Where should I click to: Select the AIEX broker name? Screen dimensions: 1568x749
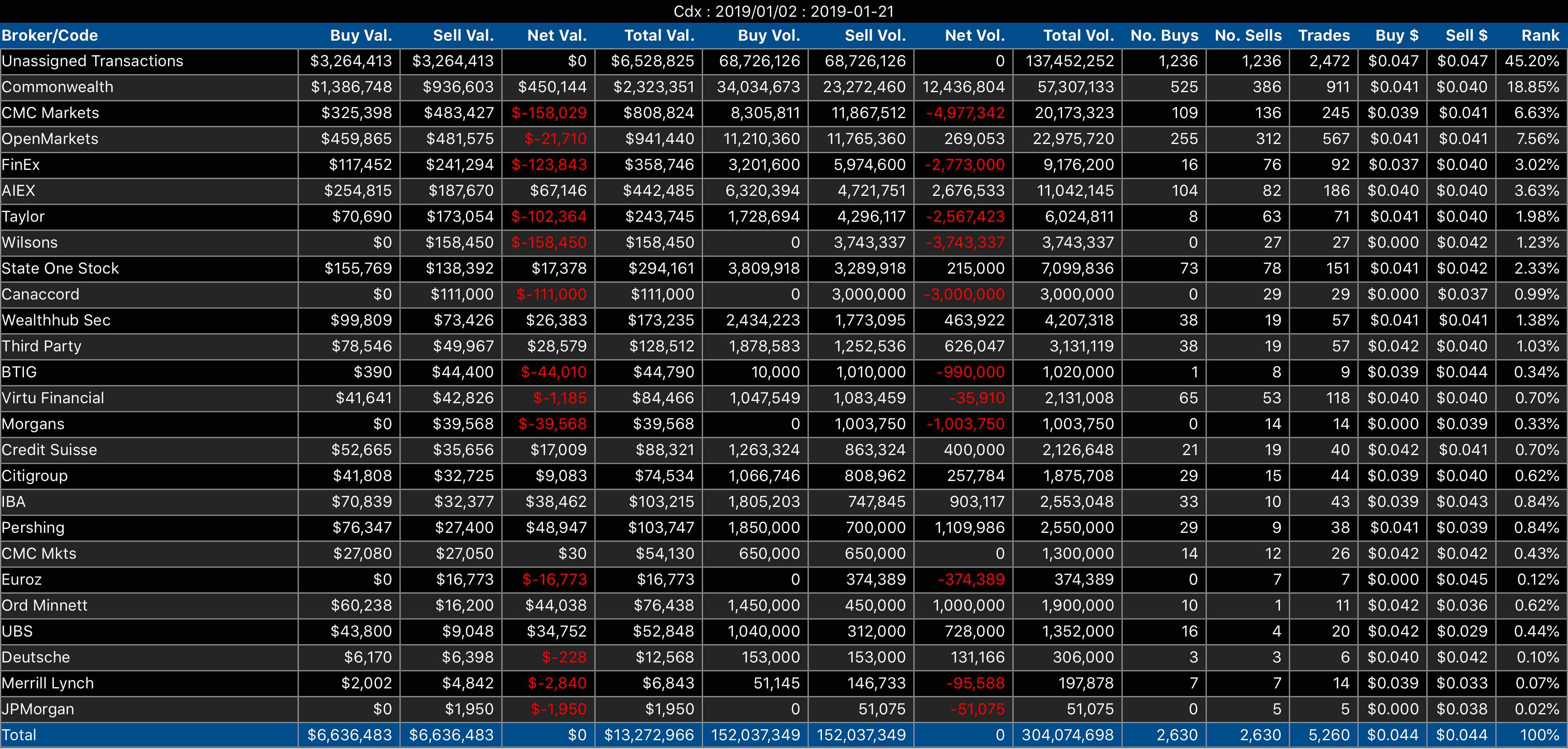18,191
